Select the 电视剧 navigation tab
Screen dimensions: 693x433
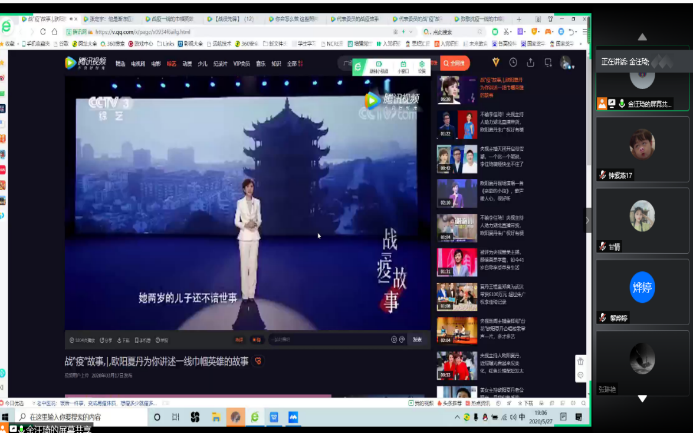coord(137,63)
